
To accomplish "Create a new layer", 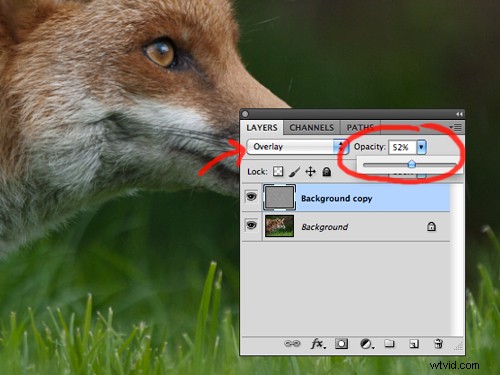I will [x=414, y=344].
